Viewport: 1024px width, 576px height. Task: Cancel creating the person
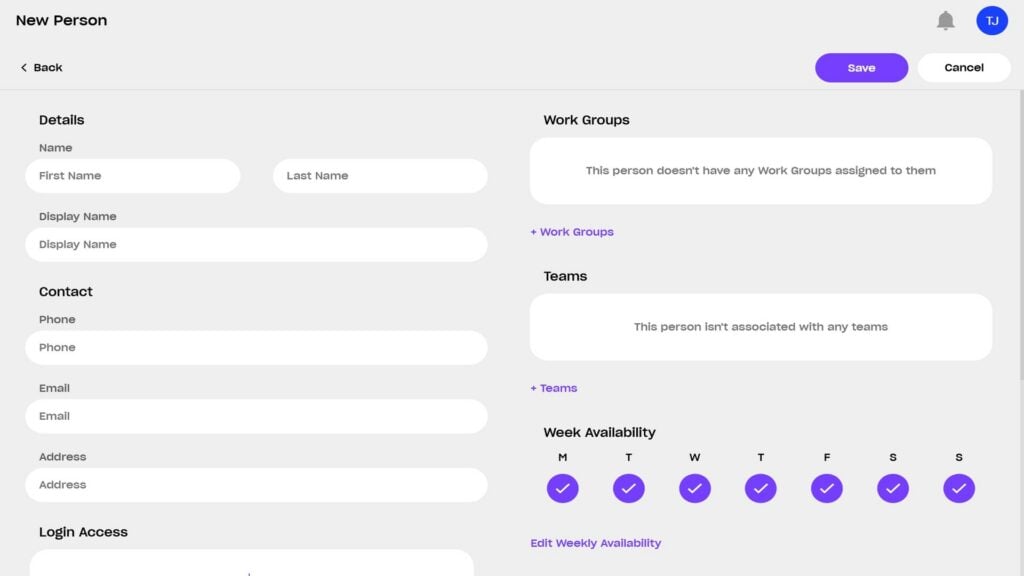(963, 67)
